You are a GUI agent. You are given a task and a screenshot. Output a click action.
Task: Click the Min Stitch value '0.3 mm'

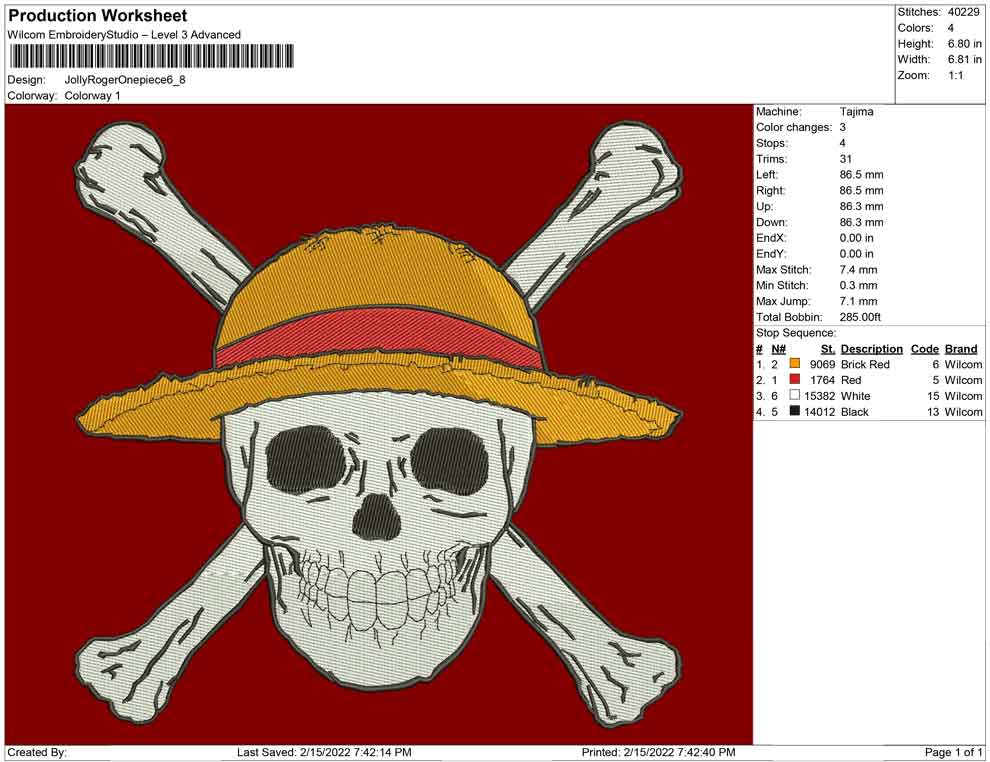[x=859, y=285]
